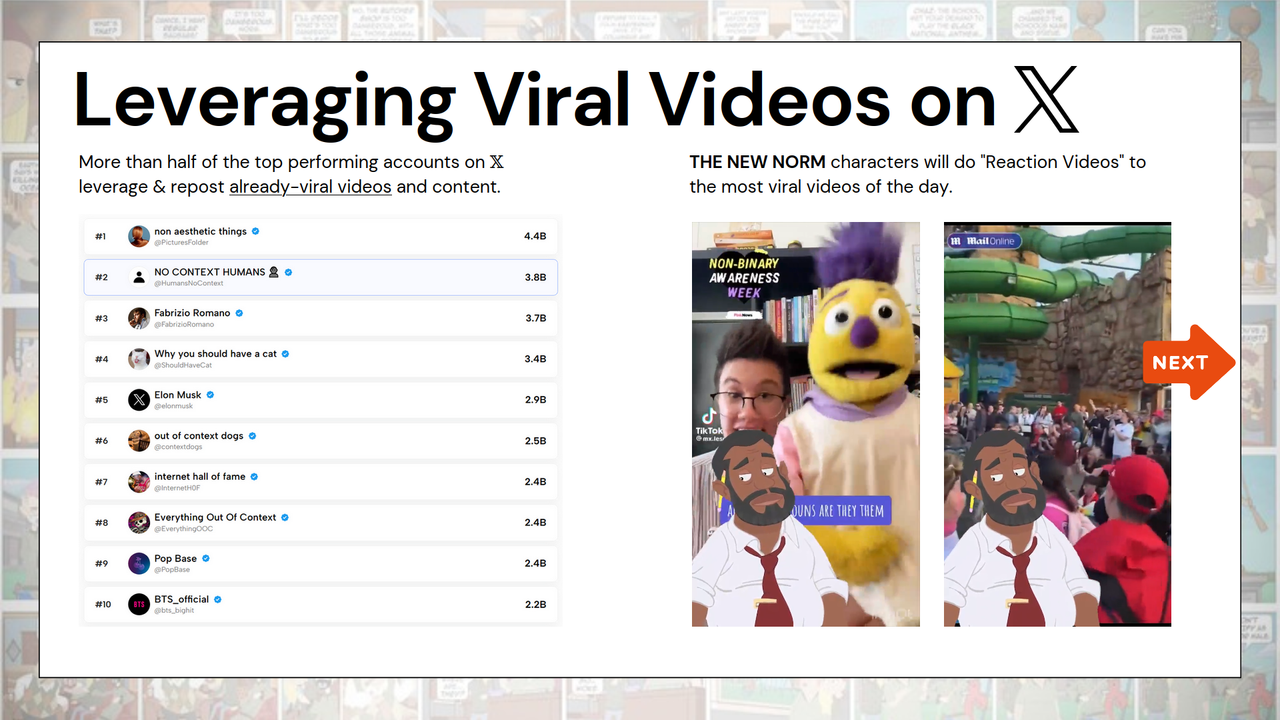Click the 4.4B value in row #1
1280x720 pixels.
[x=535, y=237]
